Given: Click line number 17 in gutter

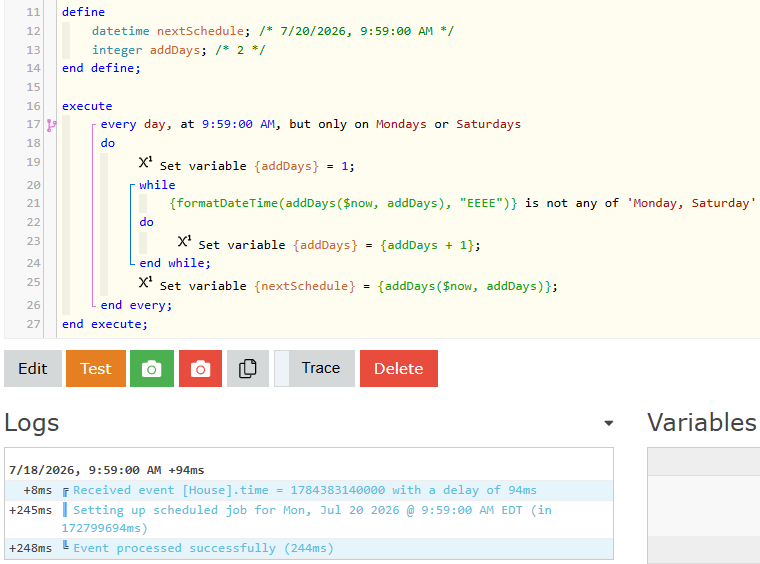Looking at the screenshot, I should click(x=33, y=125).
